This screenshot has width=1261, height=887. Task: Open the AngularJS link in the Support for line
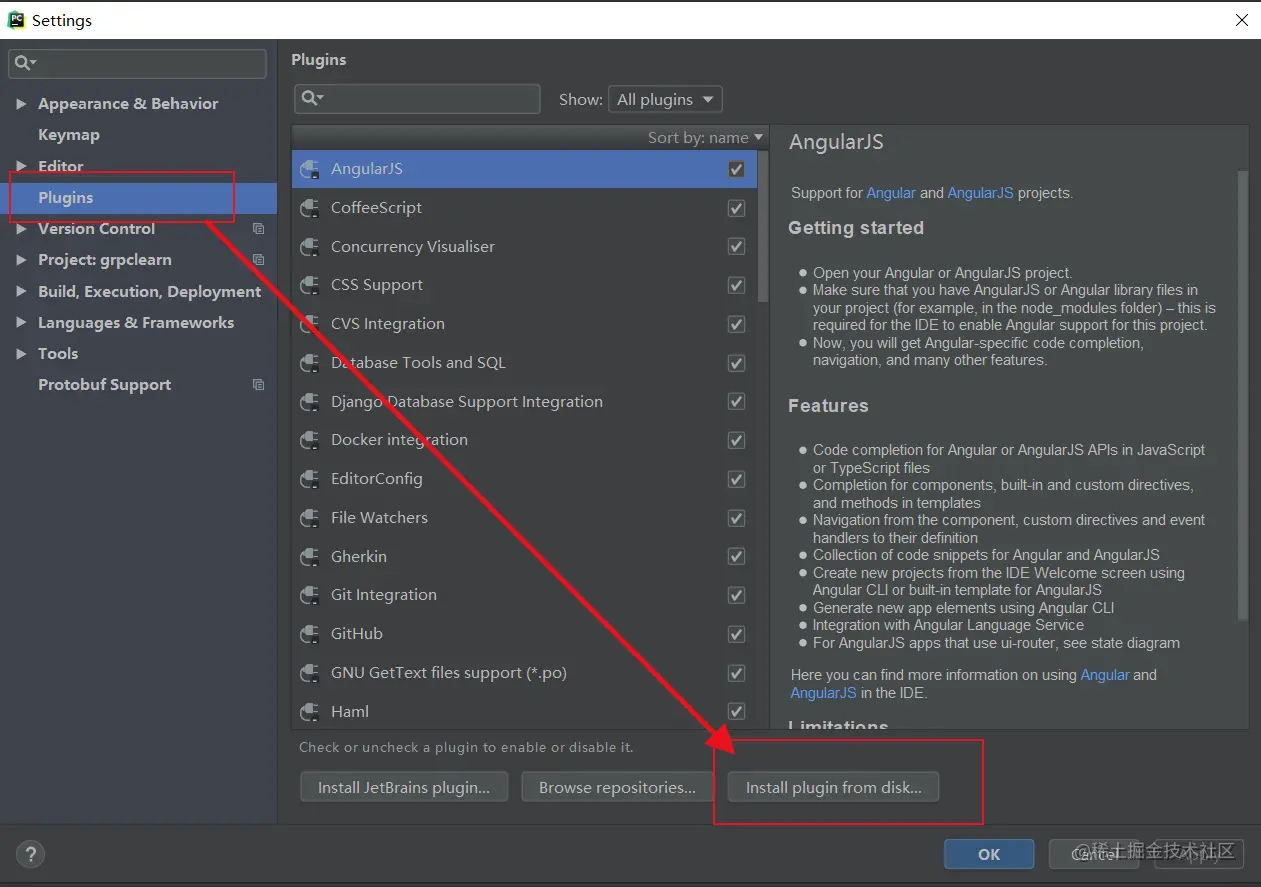coord(980,193)
